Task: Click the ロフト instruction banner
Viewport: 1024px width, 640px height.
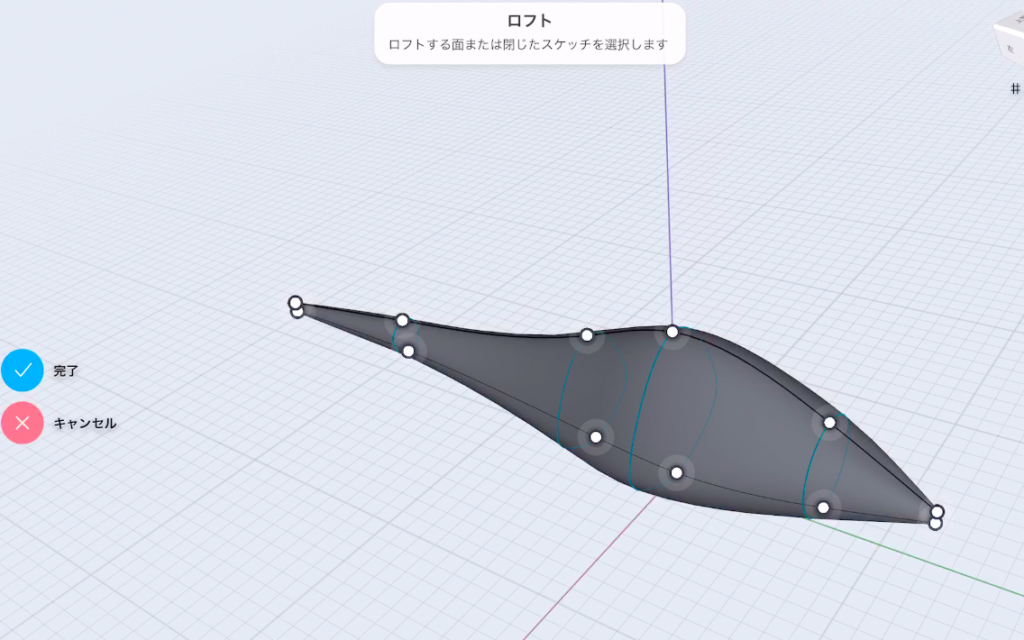Action: (x=530, y=33)
